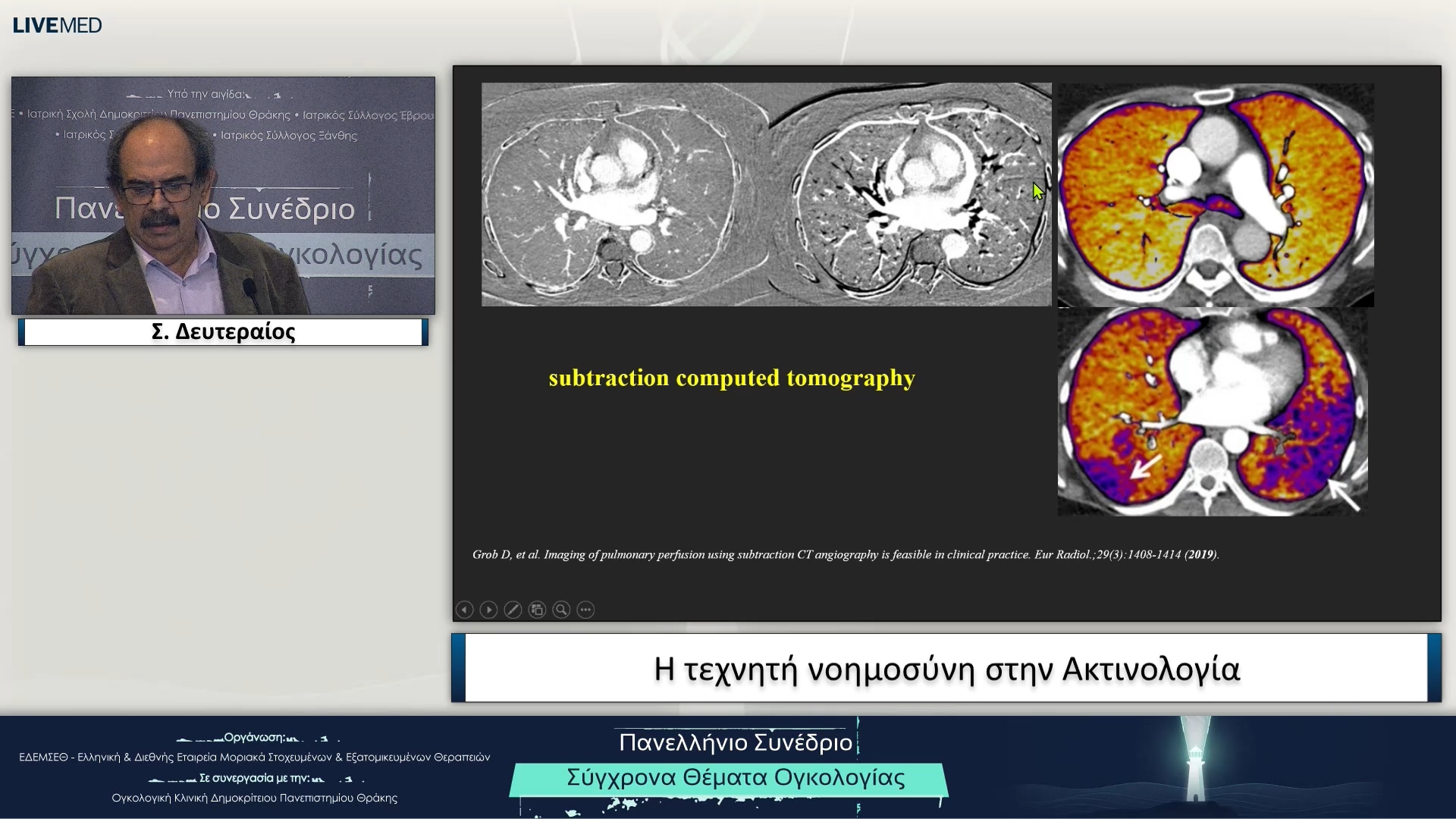Select speaker name Σ. Δευτεραίος label
This screenshot has width=1456, height=819.
[x=223, y=332]
